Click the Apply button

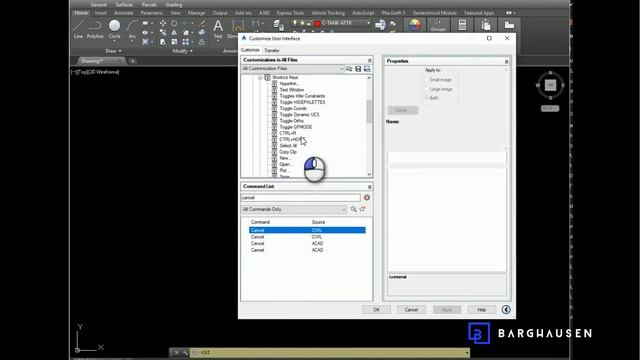tap(447, 309)
